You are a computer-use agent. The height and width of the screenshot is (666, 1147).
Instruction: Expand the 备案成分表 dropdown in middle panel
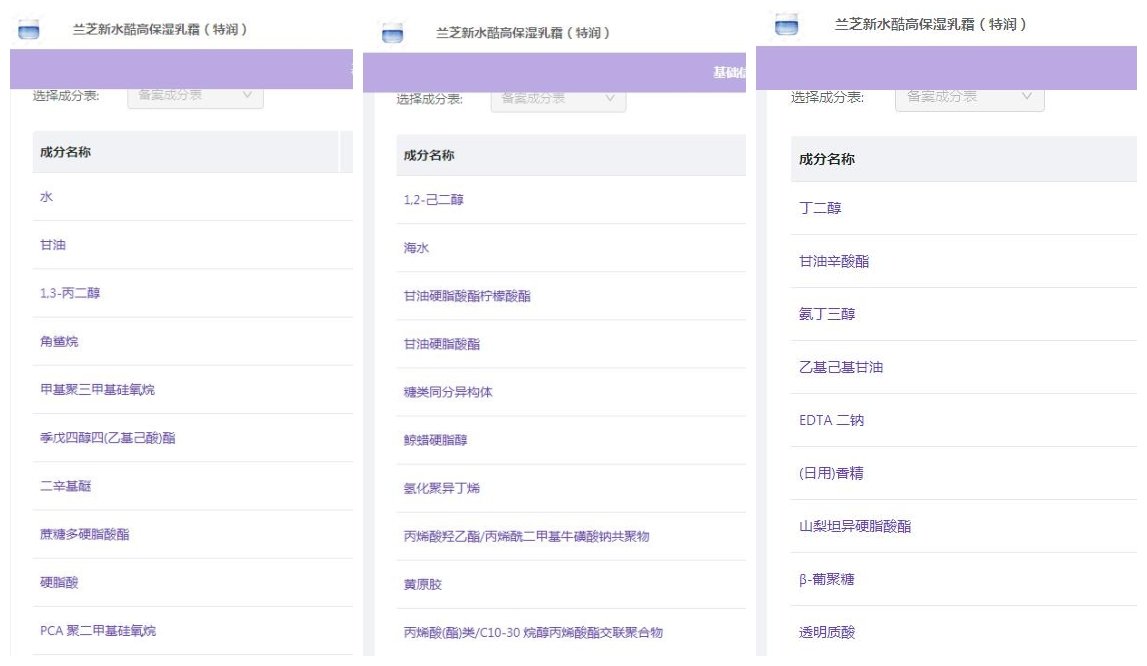pos(558,98)
